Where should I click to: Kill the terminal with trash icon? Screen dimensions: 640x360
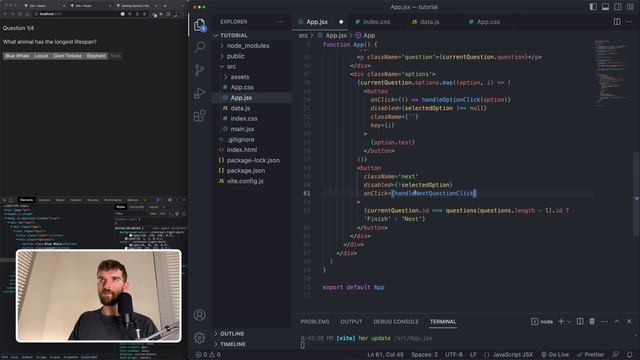(x=592, y=322)
